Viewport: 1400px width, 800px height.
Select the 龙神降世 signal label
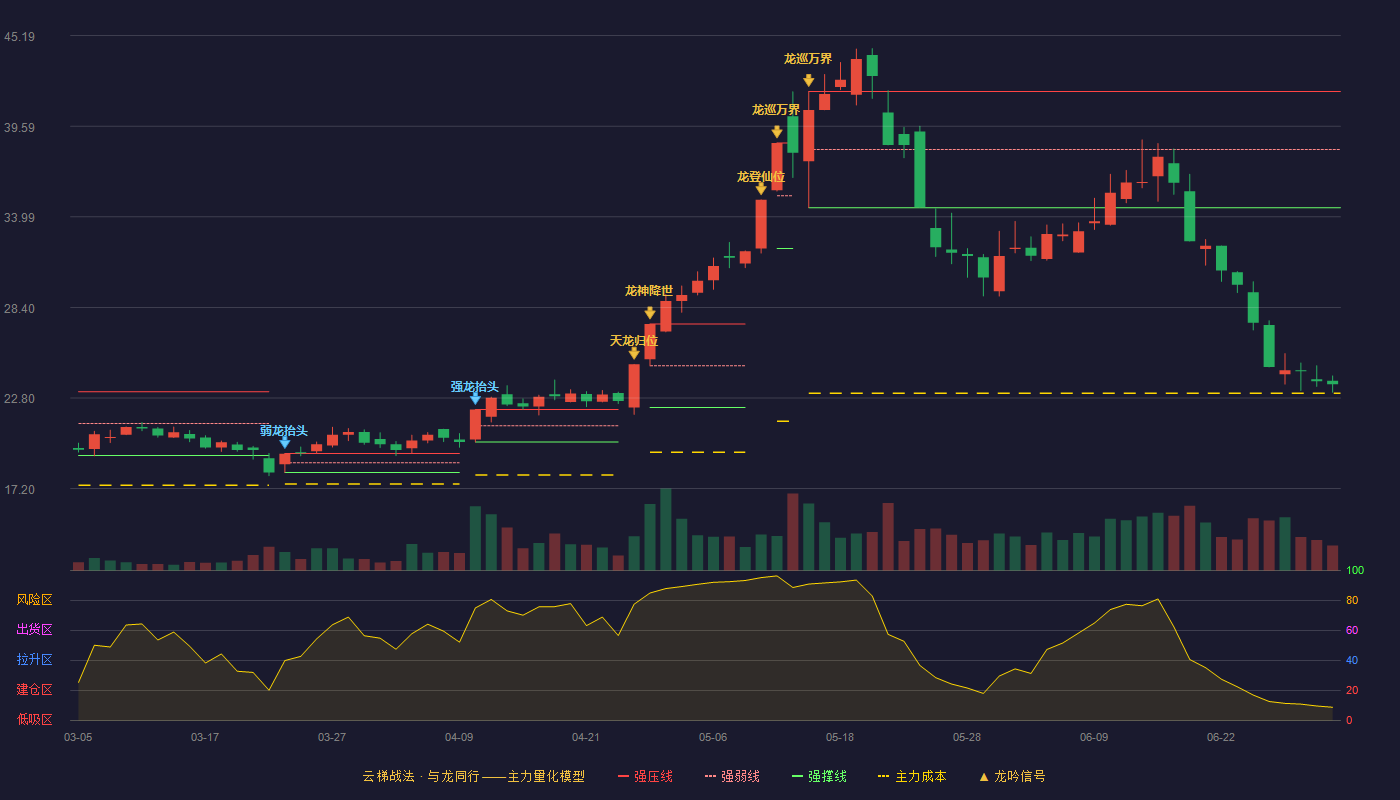tap(649, 291)
